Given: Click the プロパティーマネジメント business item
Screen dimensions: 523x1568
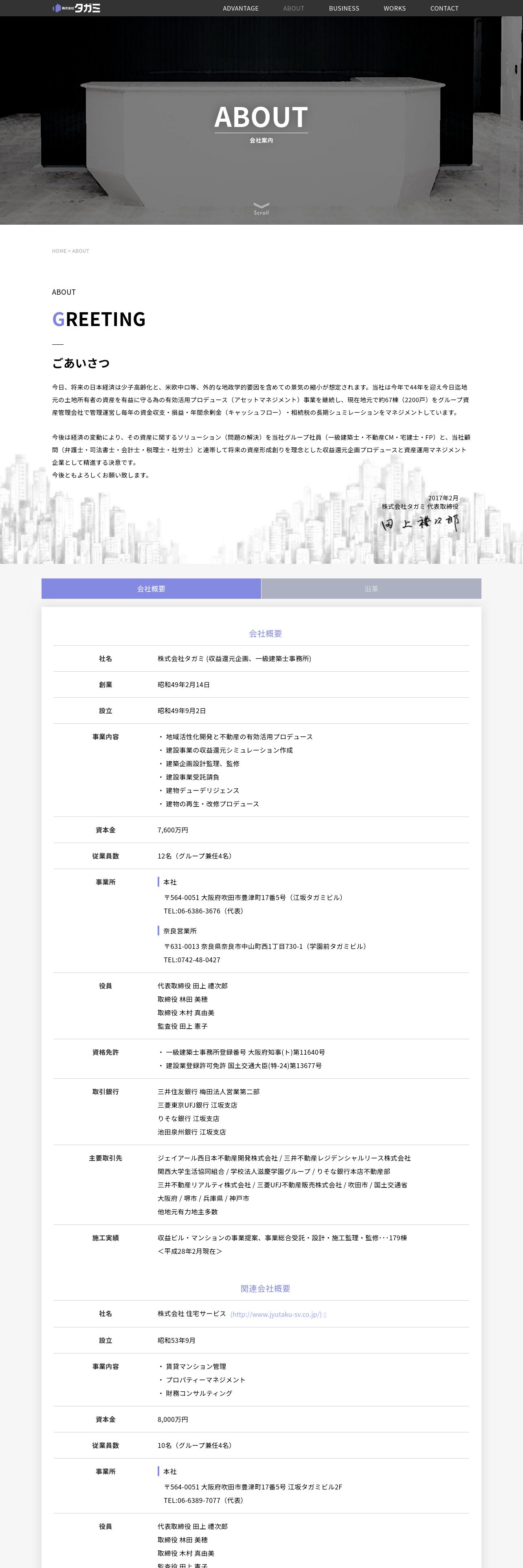Looking at the screenshot, I should pos(206,1380).
